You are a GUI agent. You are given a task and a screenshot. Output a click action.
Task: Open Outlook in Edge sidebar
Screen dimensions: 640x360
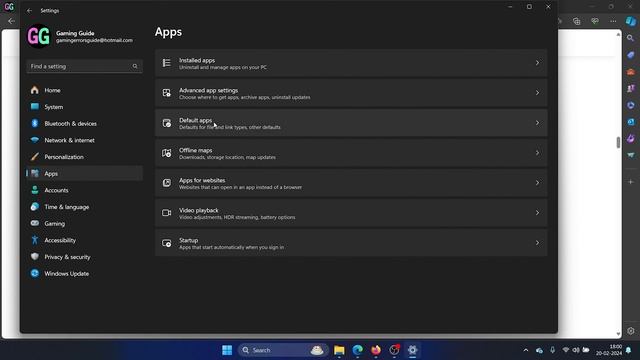coord(631,122)
